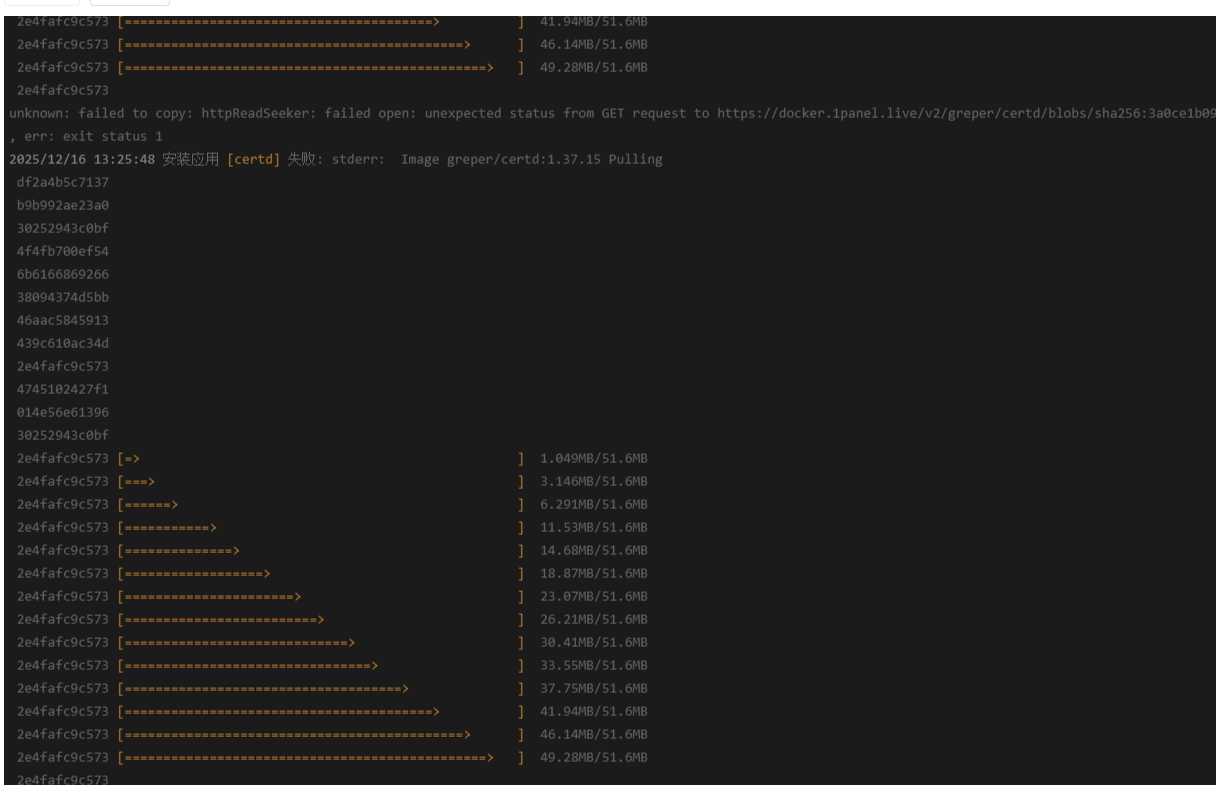1216x785 pixels.
Task: Select layer ID b9b992ae23a0
Action: pos(63,205)
